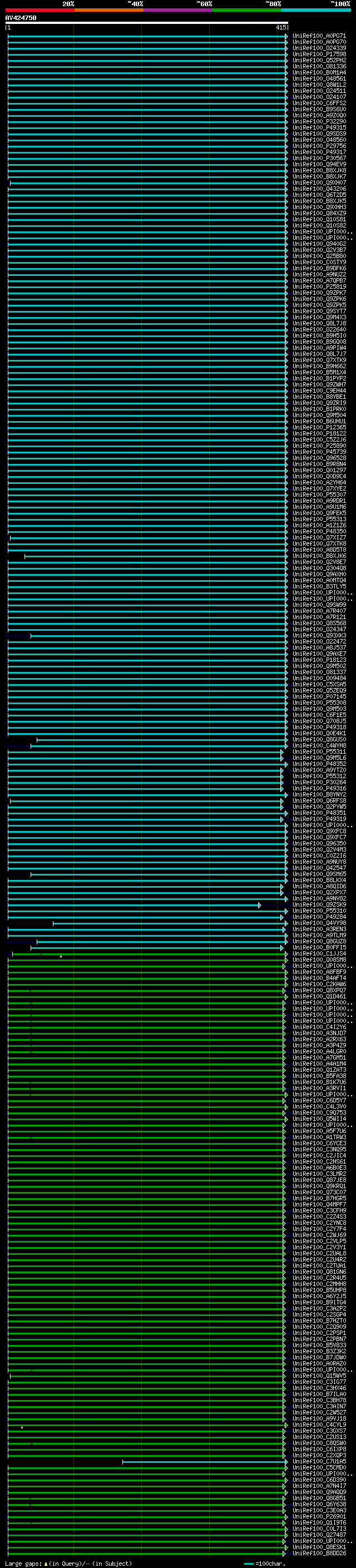The width and height of the screenshot is (356, 1568).
Task: Click alignment bar for UniRef100_Q9XHO7
Action: [149, 182]
